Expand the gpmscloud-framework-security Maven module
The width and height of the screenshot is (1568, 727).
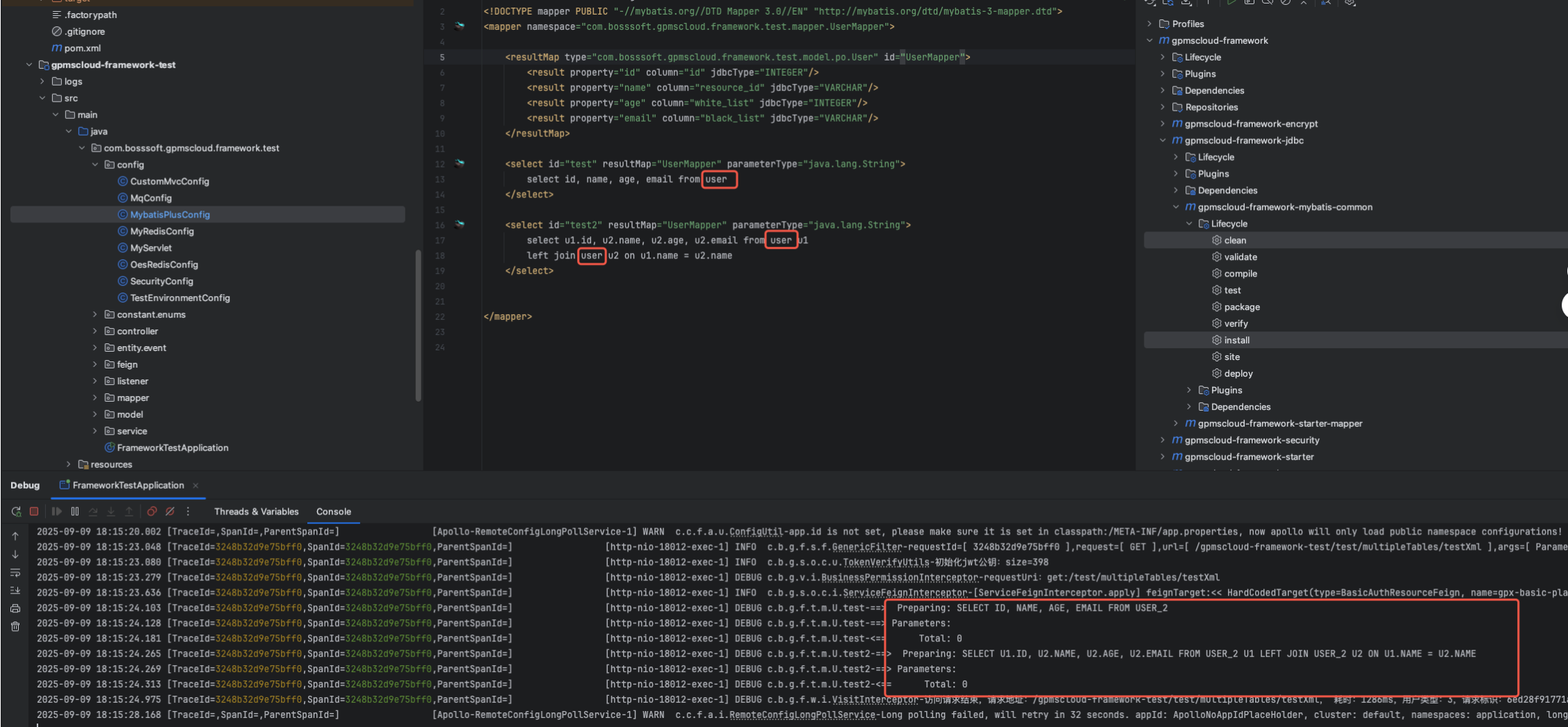(1163, 440)
